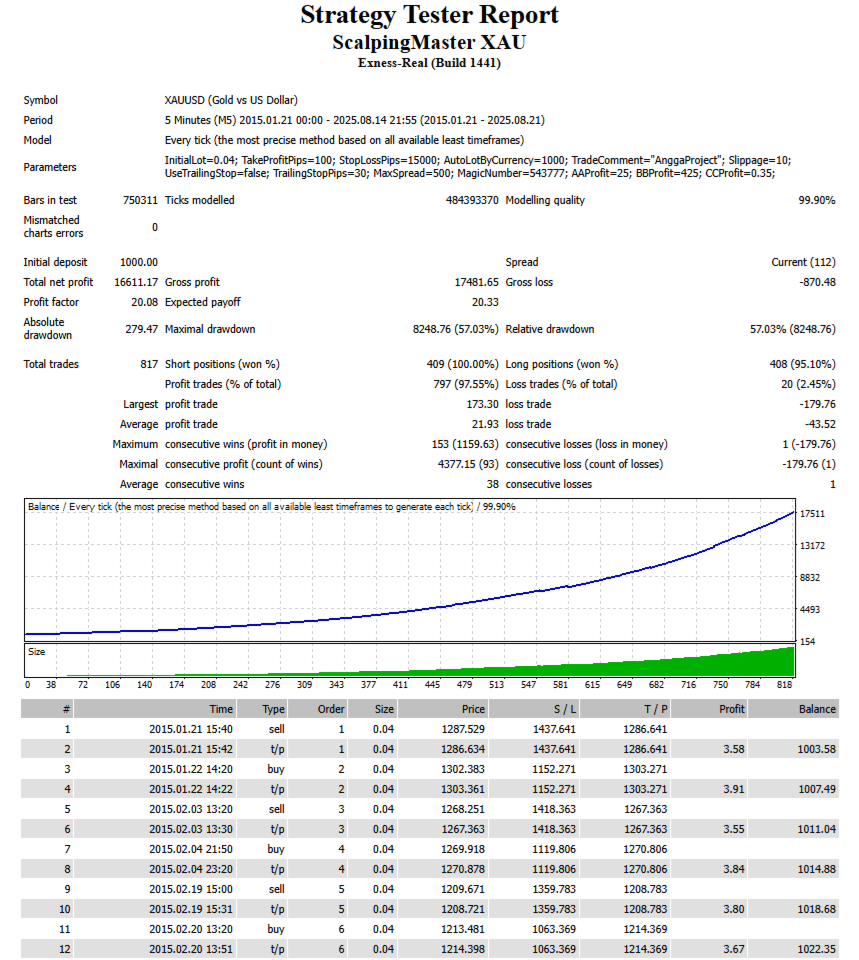Viewport: 859px width, 960px height.
Task: Click the Modelling quality 99.90% value
Action: coord(817,200)
